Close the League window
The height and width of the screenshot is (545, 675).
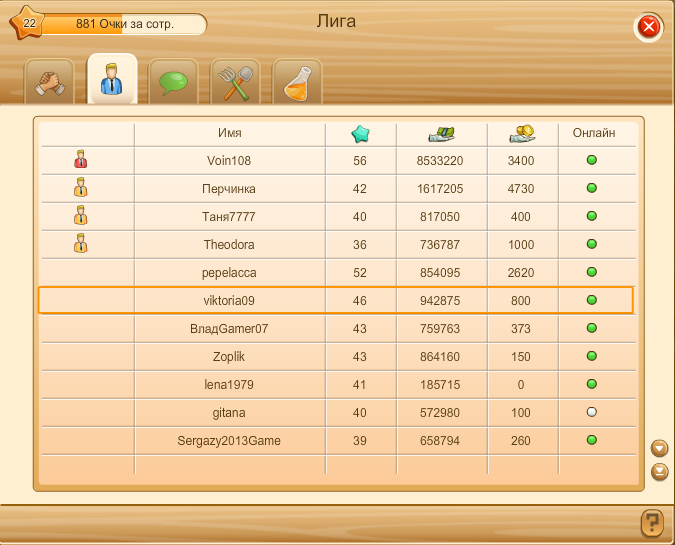[x=649, y=27]
